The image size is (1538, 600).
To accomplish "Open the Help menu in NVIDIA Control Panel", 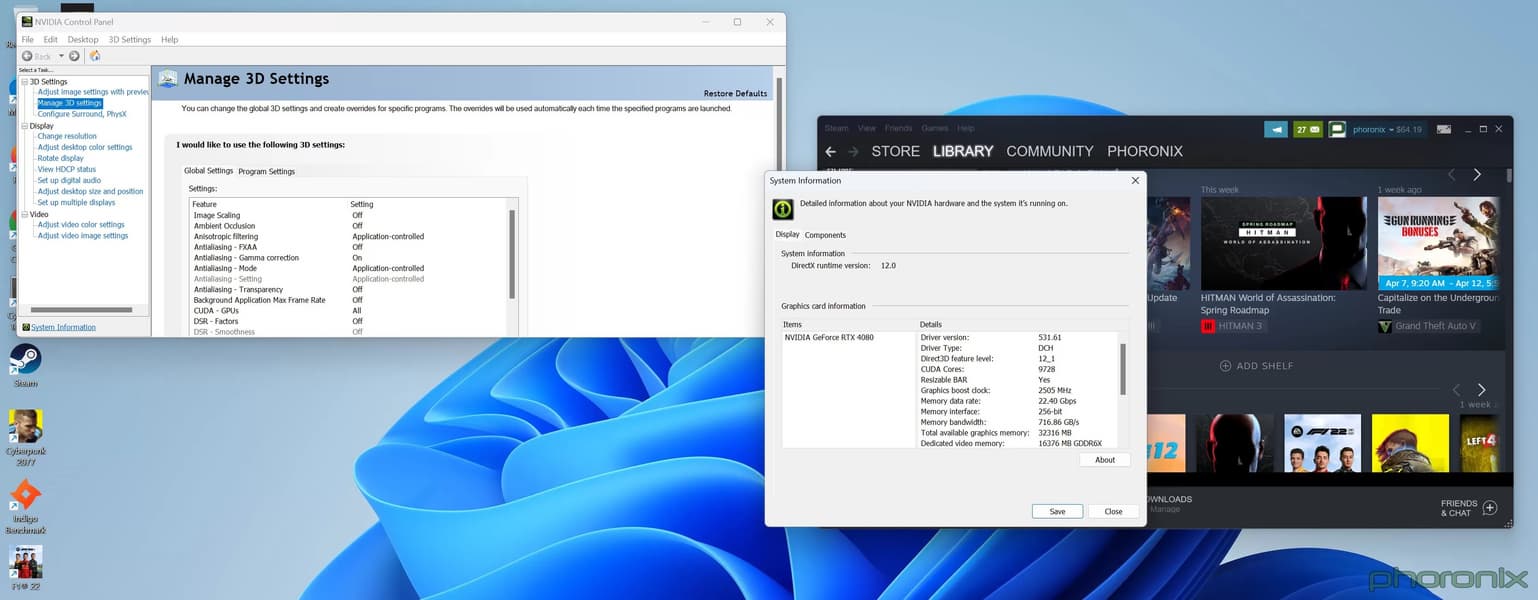I will 170,40.
